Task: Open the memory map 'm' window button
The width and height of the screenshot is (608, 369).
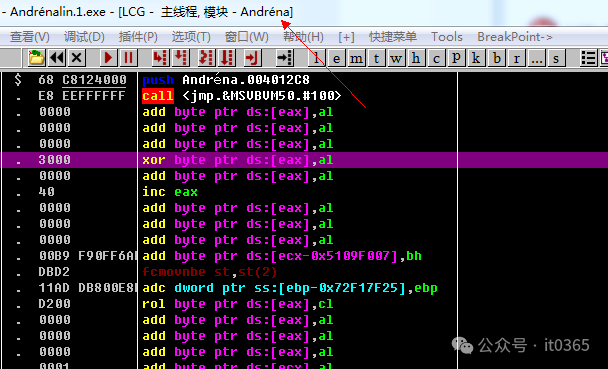Action: click(x=356, y=58)
